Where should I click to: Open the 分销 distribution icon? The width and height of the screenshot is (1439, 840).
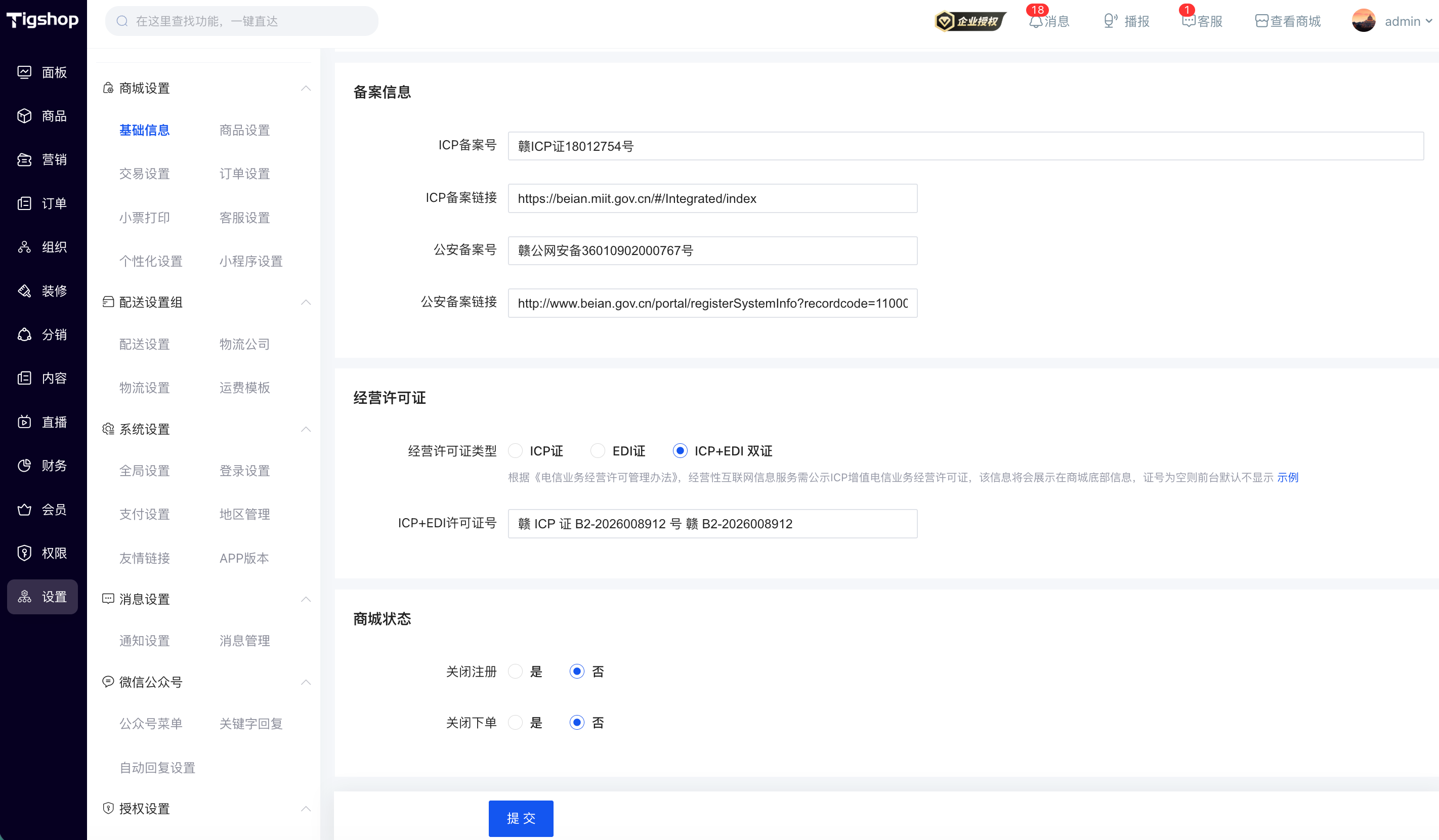pyautogui.click(x=24, y=334)
